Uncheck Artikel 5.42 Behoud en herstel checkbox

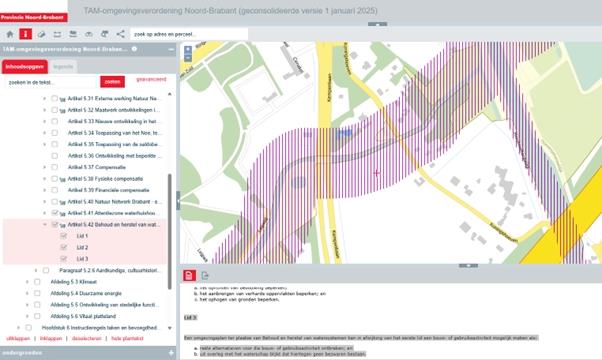(x=55, y=225)
